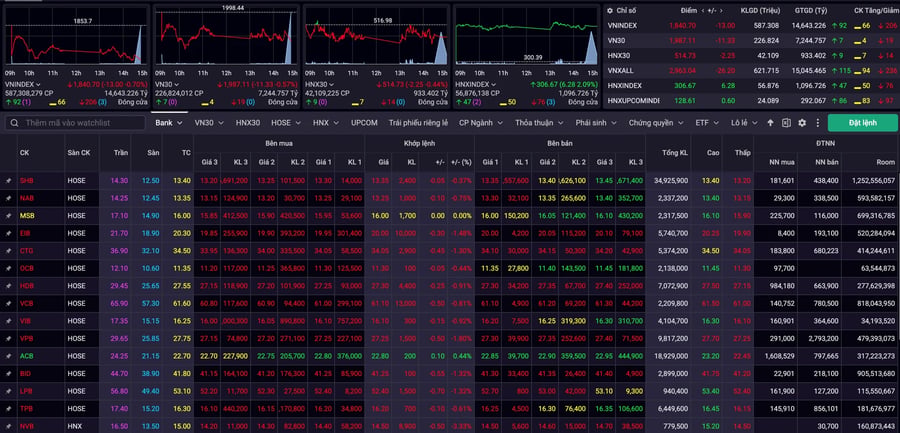Expand the Bank watchlist dropdown
900x433 pixels.
tap(169, 123)
